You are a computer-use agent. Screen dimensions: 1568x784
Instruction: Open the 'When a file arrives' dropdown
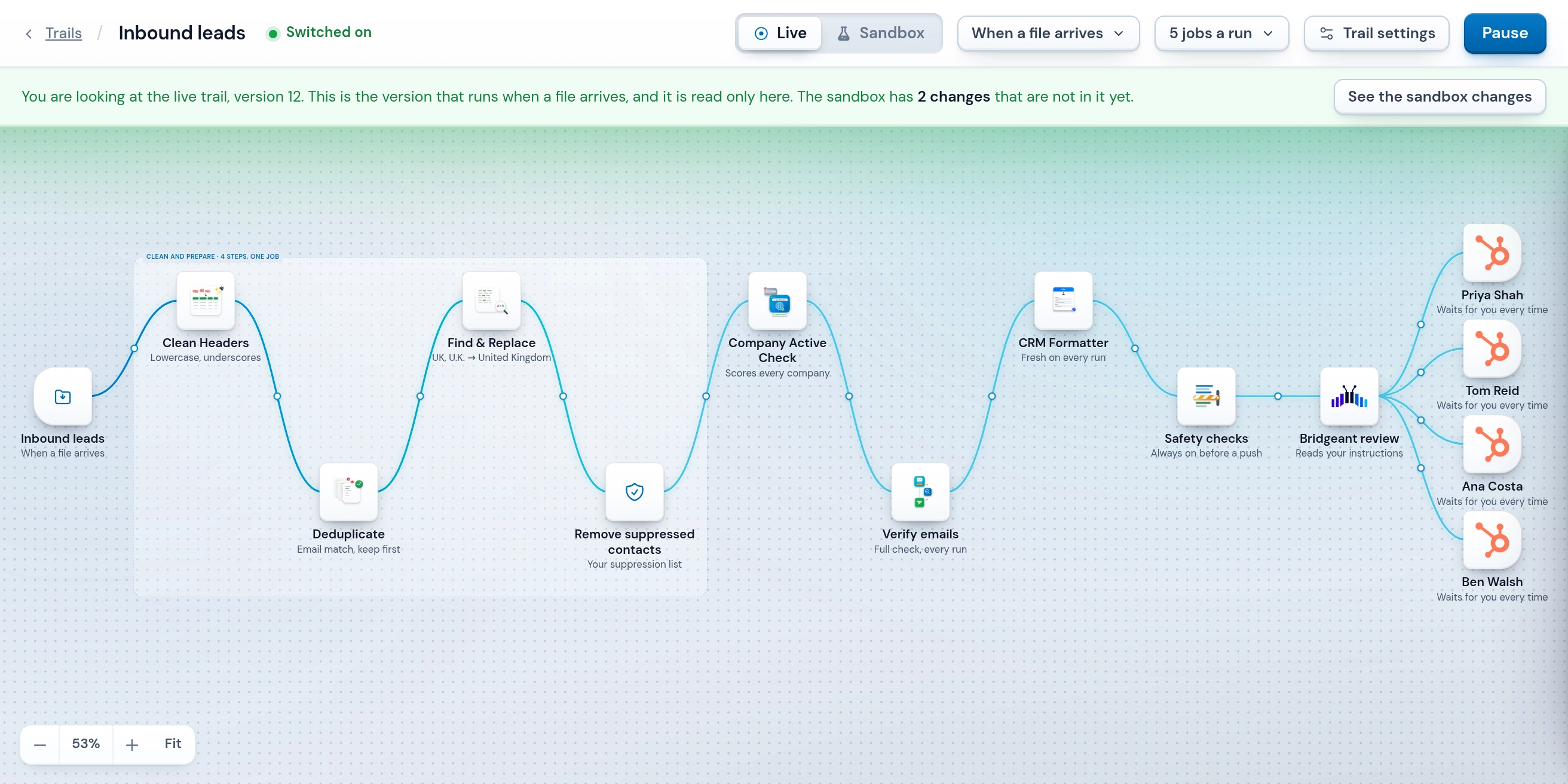click(x=1048, y=33)
